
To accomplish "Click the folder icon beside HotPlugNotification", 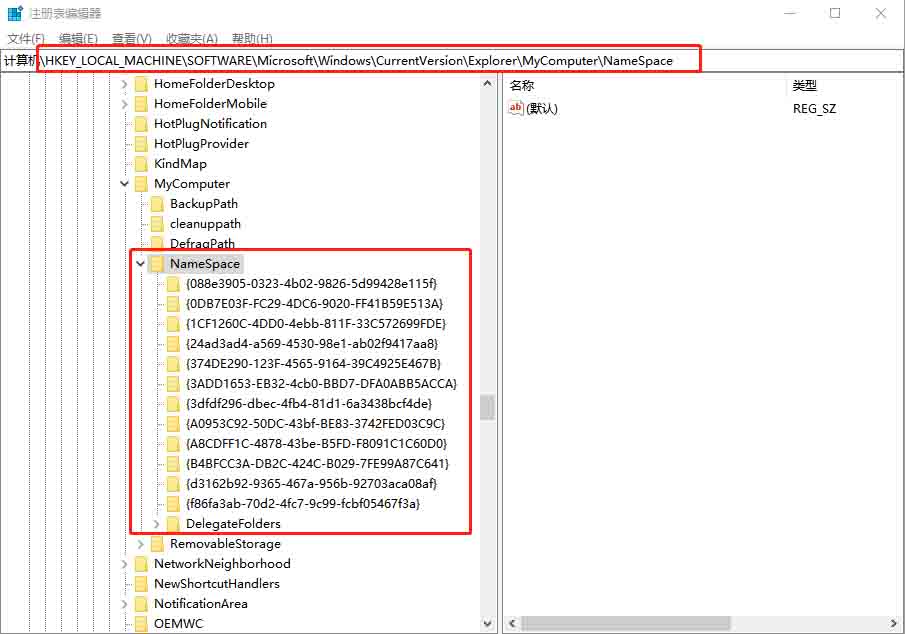I will (141, 124).
